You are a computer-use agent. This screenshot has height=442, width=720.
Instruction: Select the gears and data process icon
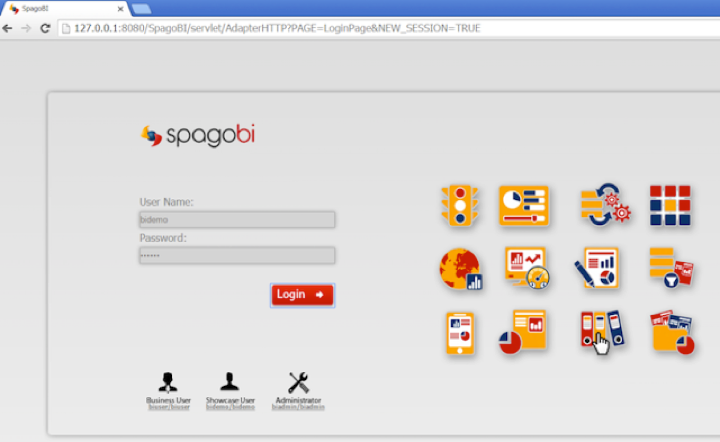[605, 205]
